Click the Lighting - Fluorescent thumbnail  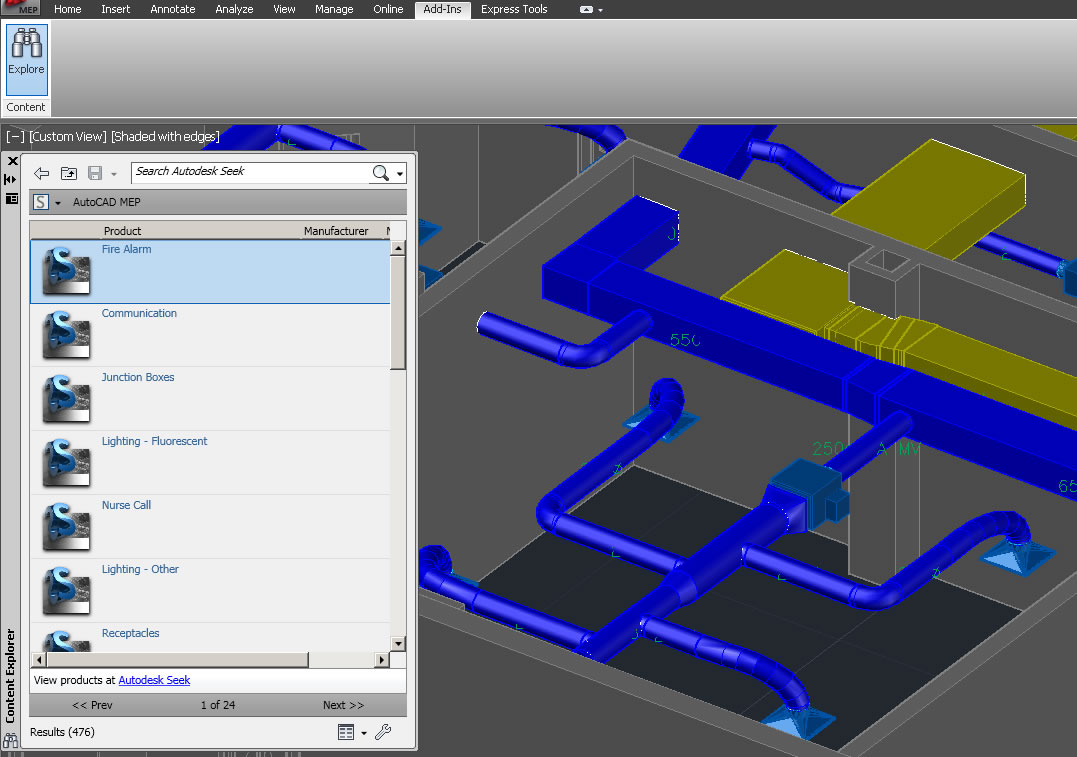coord(66,463)
